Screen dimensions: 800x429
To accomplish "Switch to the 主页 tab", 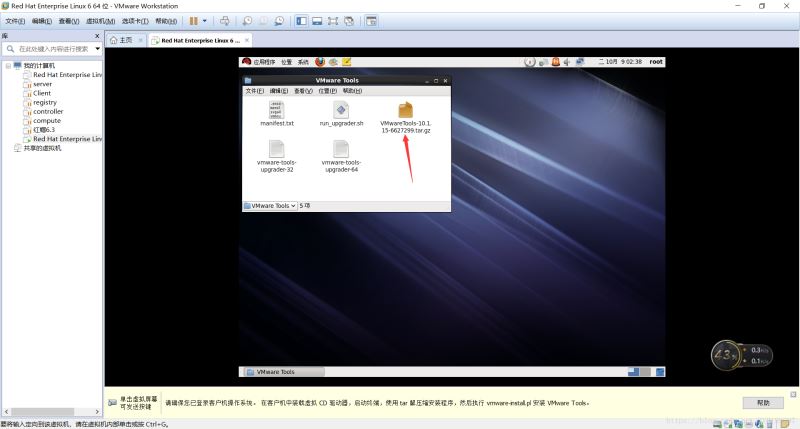I will click(124, 40).
